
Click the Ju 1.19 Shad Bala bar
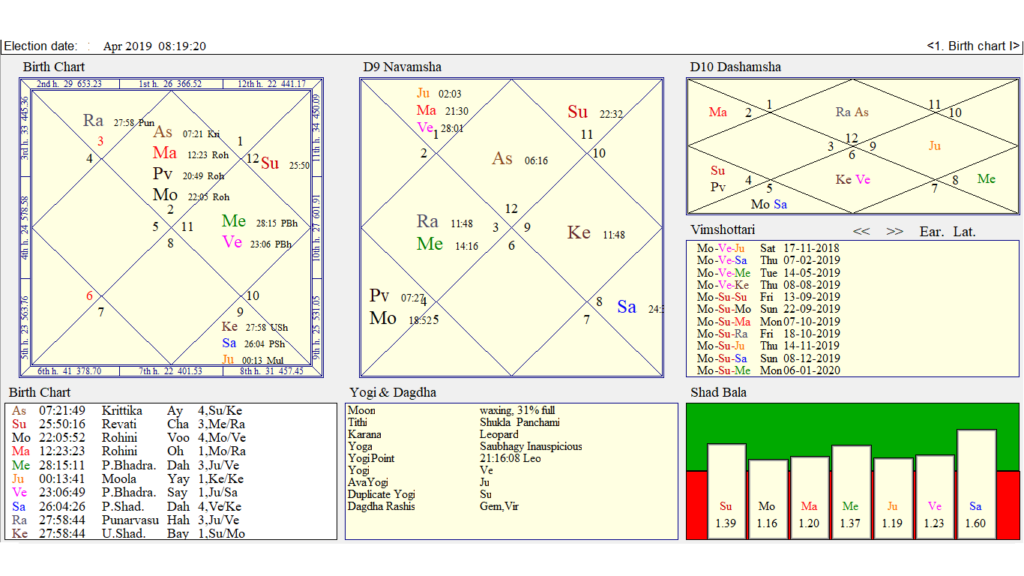click(893, 498)
